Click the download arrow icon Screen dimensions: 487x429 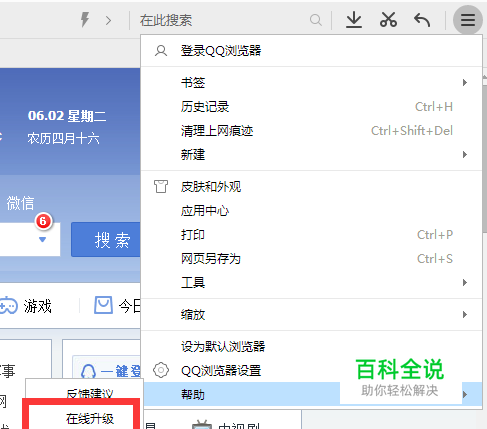coord(354,20)
